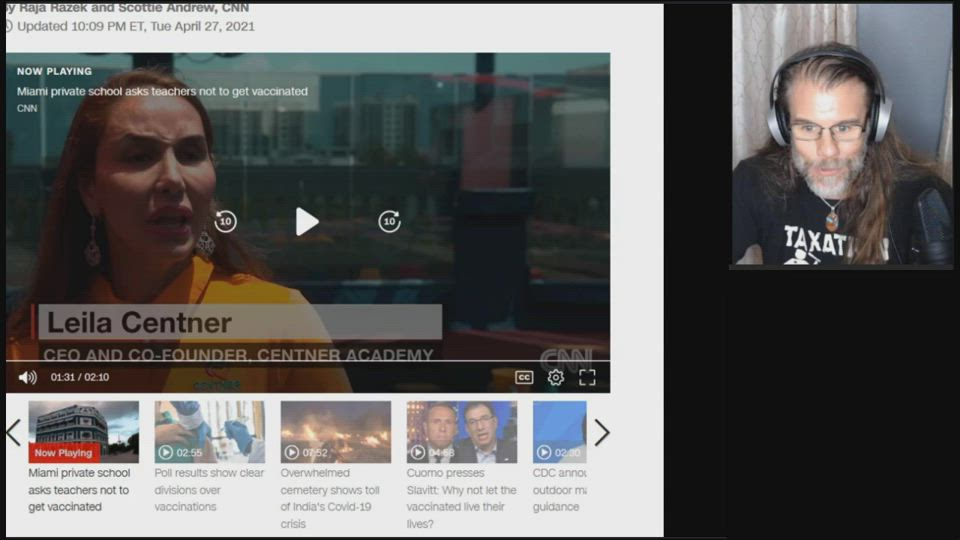Skip forward 10 seconds in video
Viewport: 960px width, 540px height.
[389, 222]
